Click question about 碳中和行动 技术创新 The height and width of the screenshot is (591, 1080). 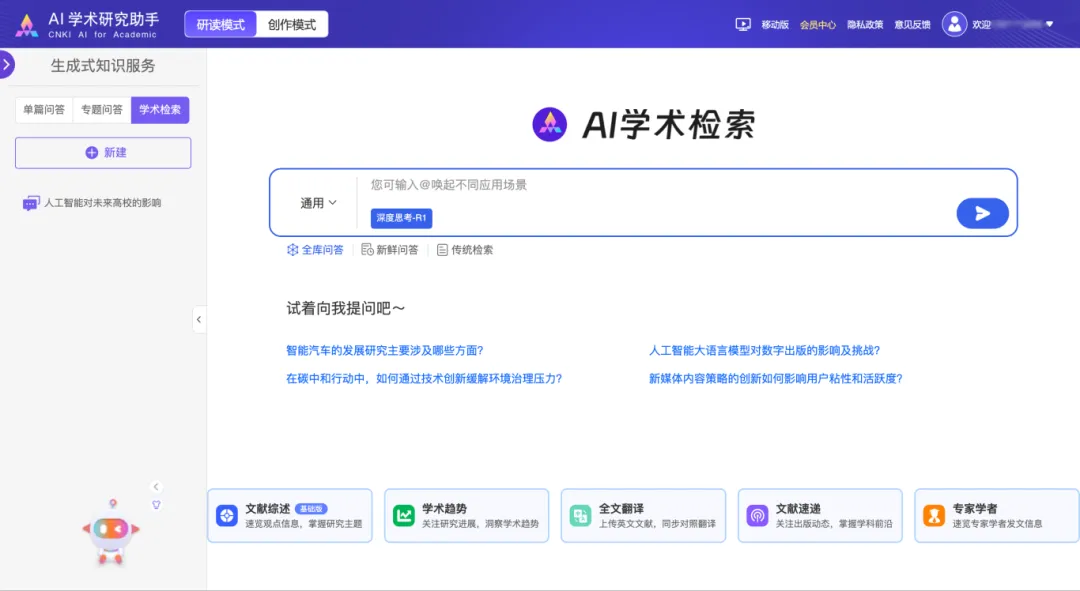pos(424,379)
